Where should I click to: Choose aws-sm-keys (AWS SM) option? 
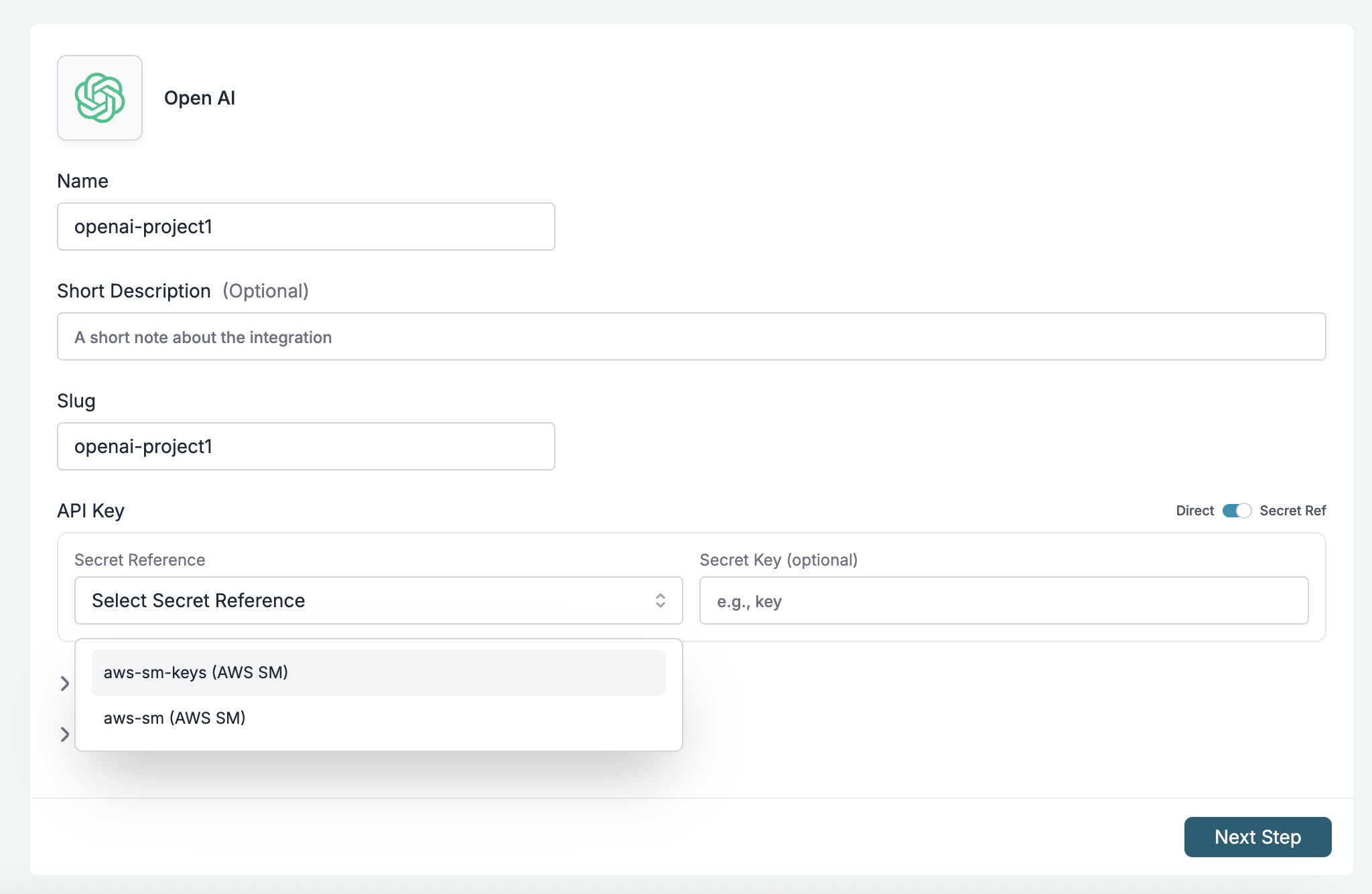point(379,672)
